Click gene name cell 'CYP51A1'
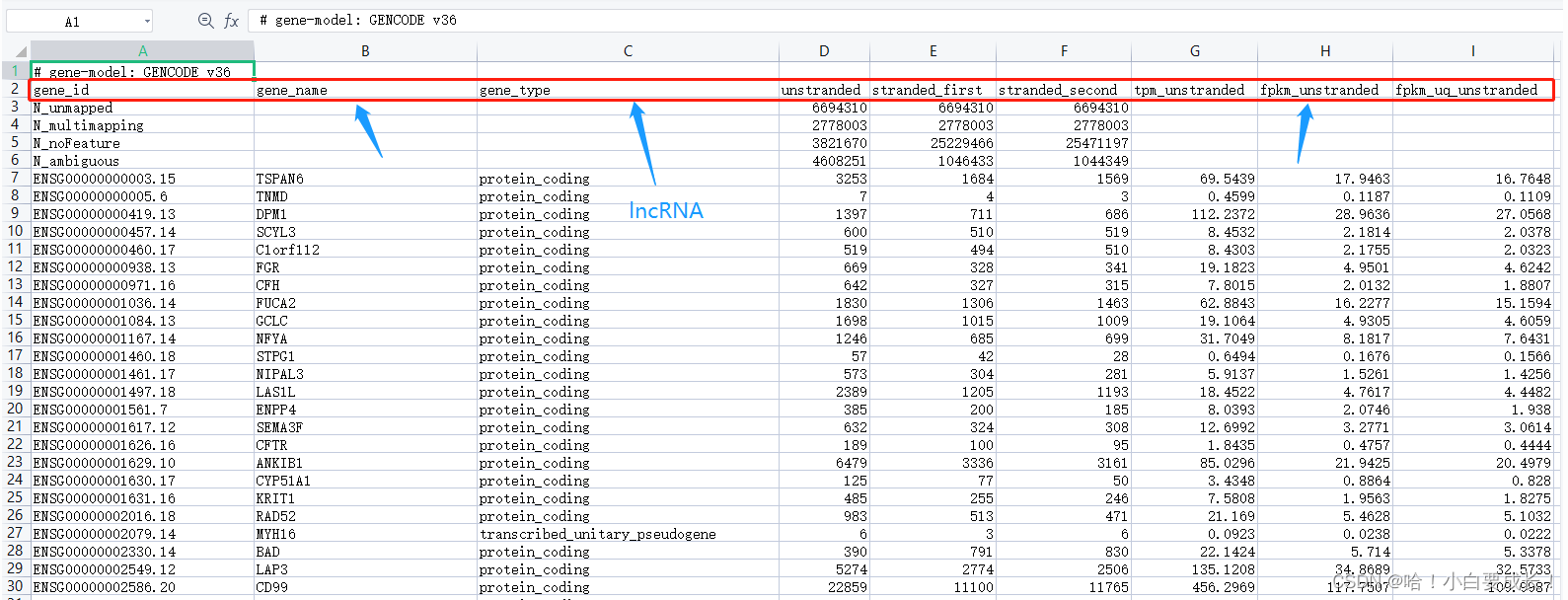 [x=365, y=481]
